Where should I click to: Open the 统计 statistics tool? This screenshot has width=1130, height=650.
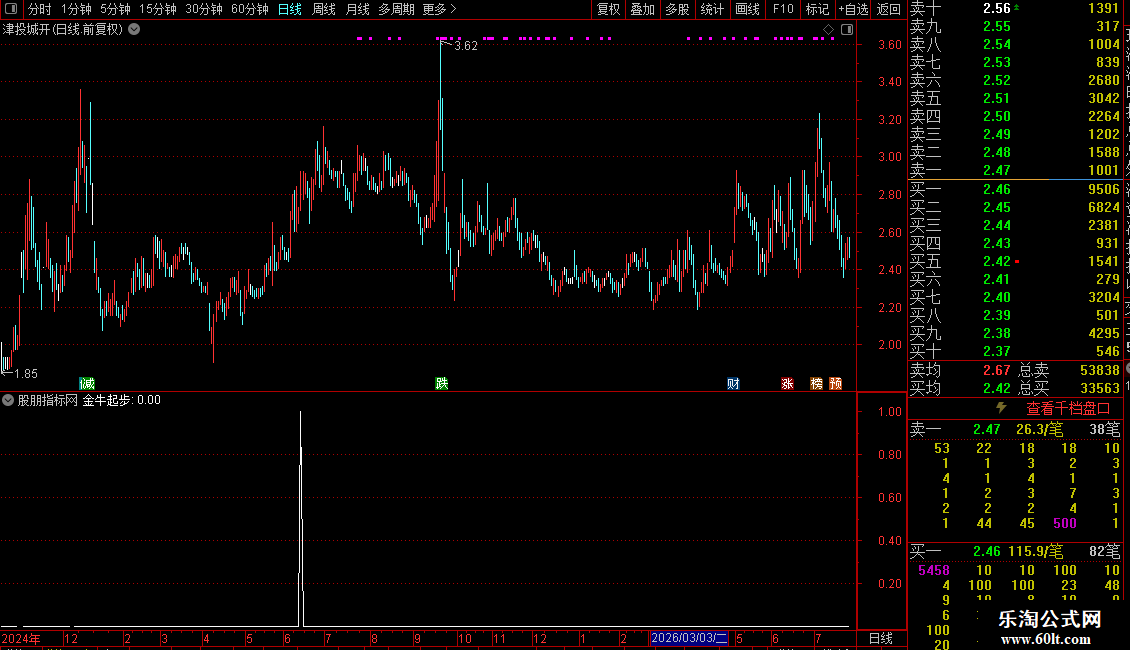point(712,9)
